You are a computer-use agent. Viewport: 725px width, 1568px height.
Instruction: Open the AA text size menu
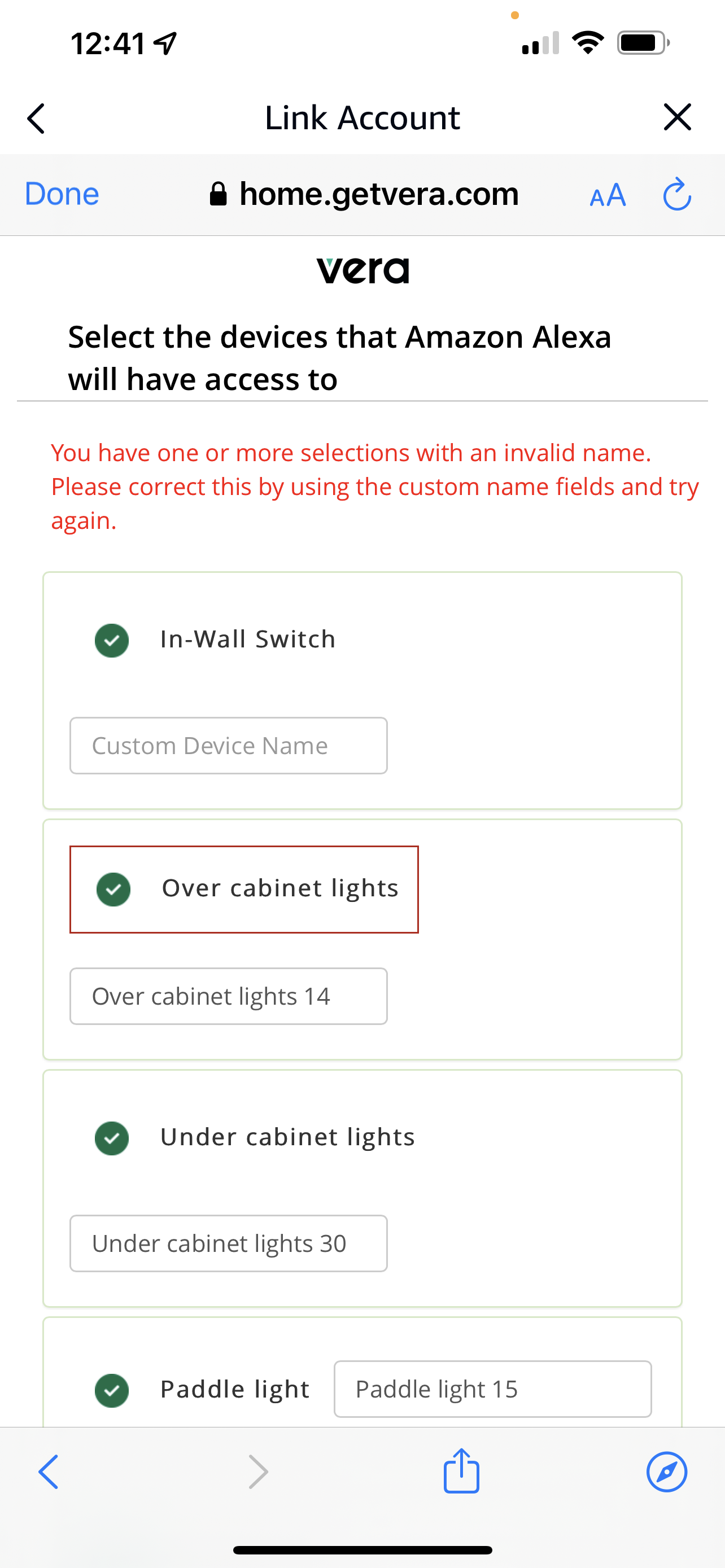pyautogui.click(x=608, y=195)
